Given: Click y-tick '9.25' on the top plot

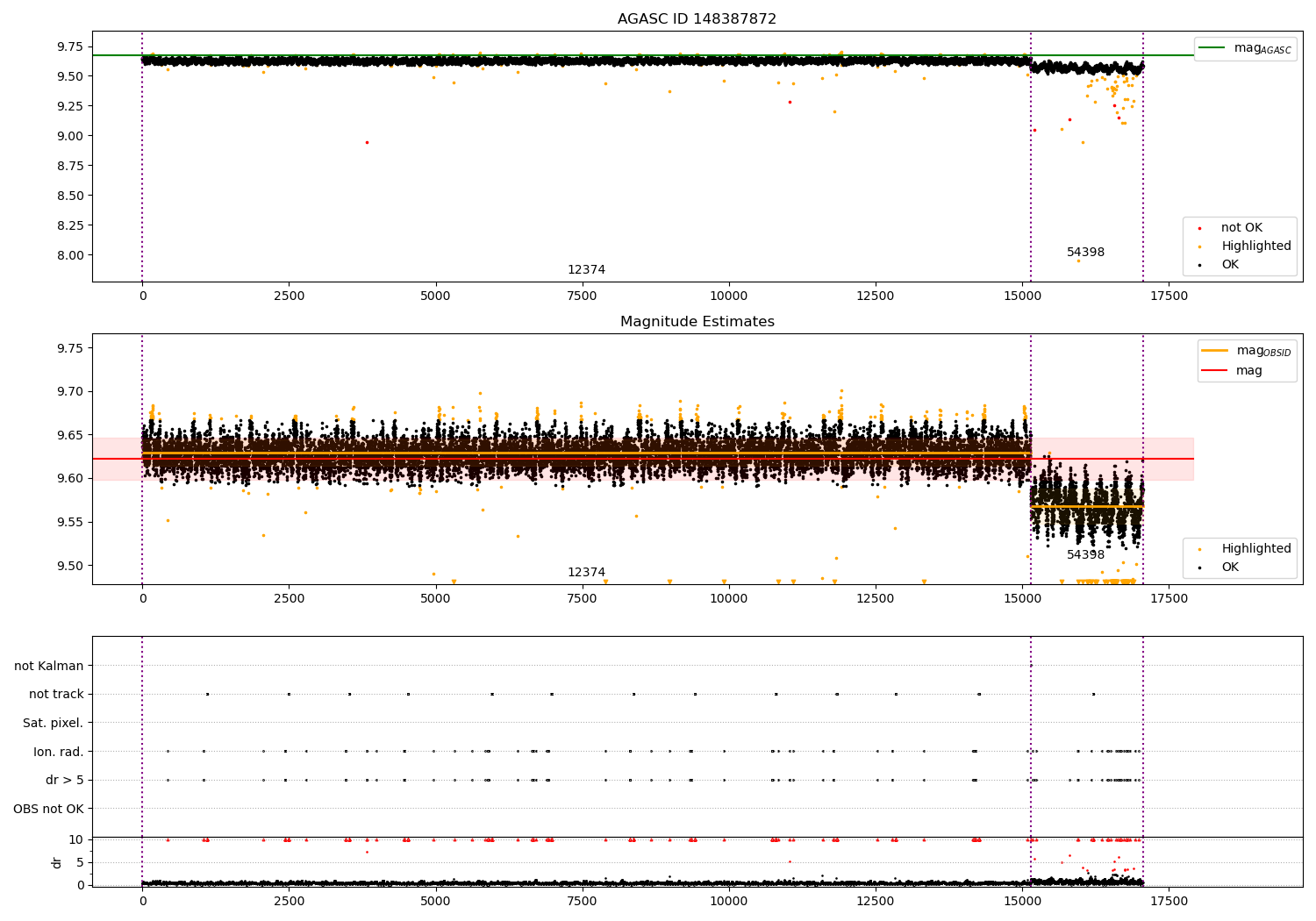Looking at the screenshot, I should [69, 106].
